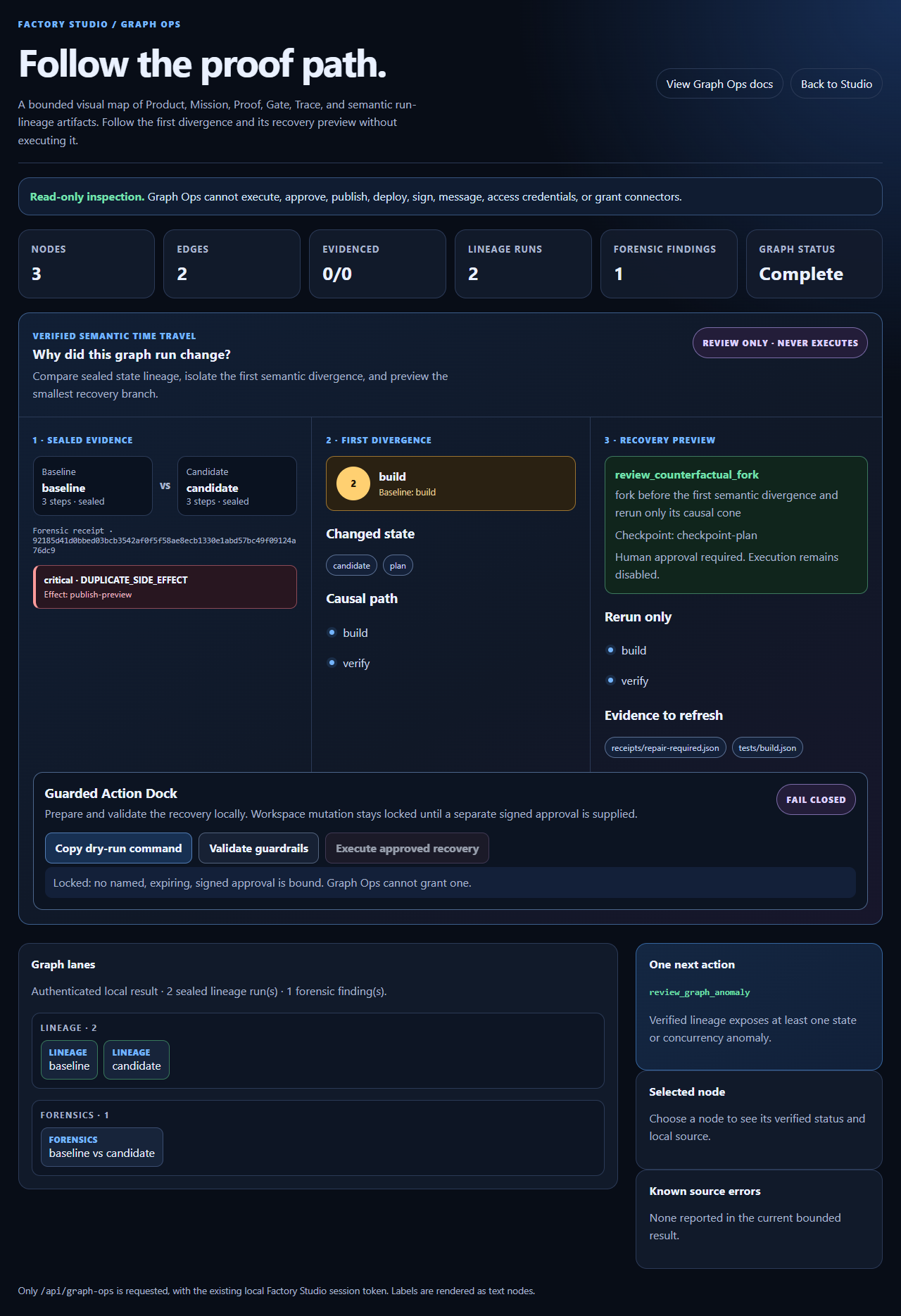Click the Graph Status Complete card

814,264
